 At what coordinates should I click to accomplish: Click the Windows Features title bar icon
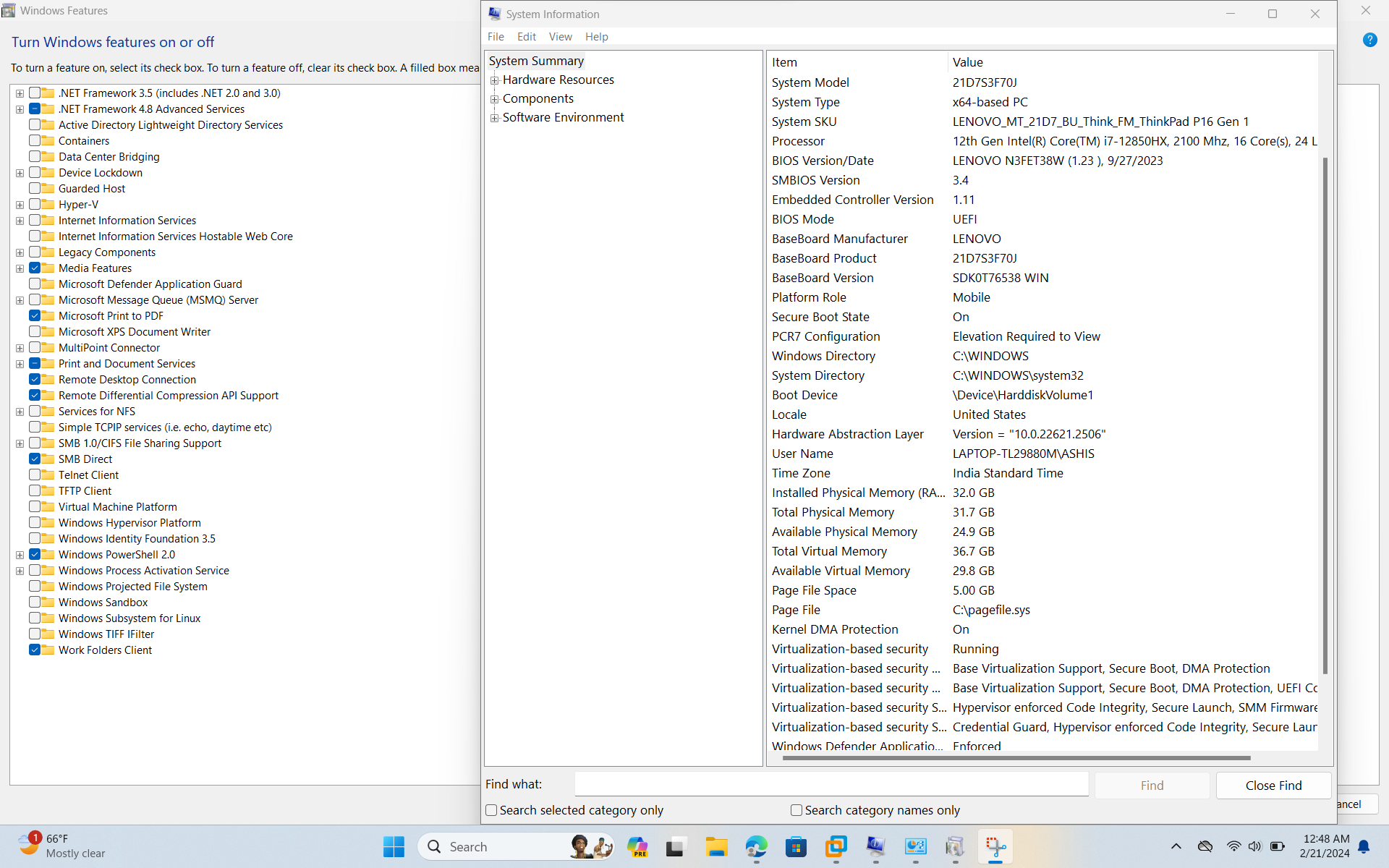pyautogui.click(x=9, y=10)
